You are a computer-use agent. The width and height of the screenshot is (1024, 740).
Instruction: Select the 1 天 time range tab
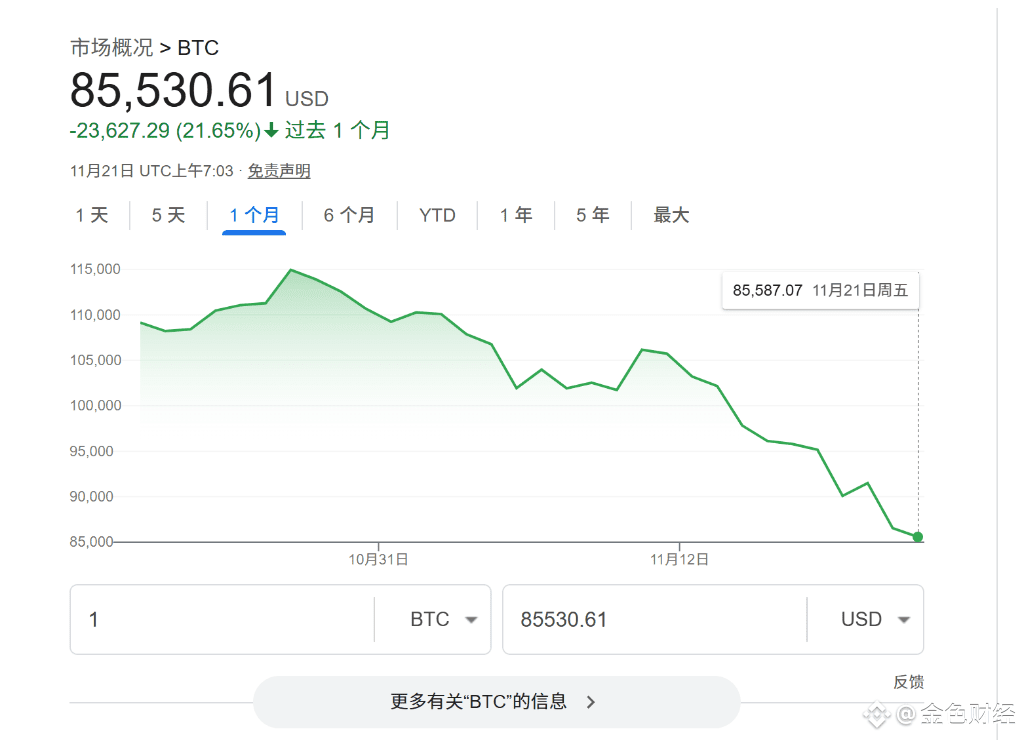[92, 215]
